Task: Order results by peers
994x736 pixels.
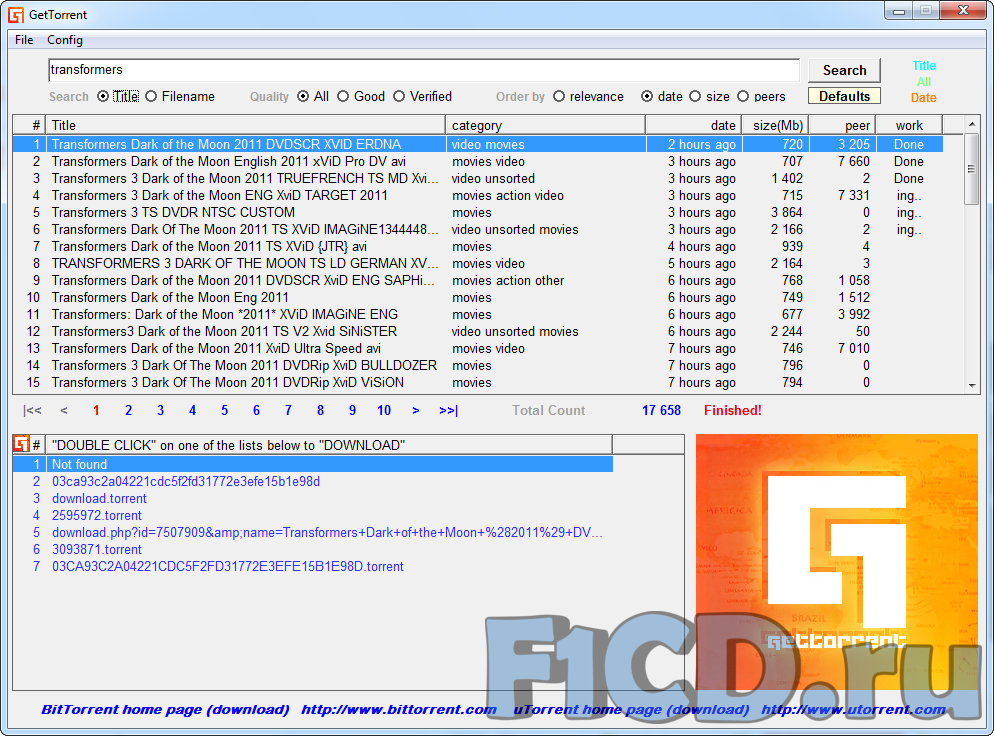Action: pos(743,96)
